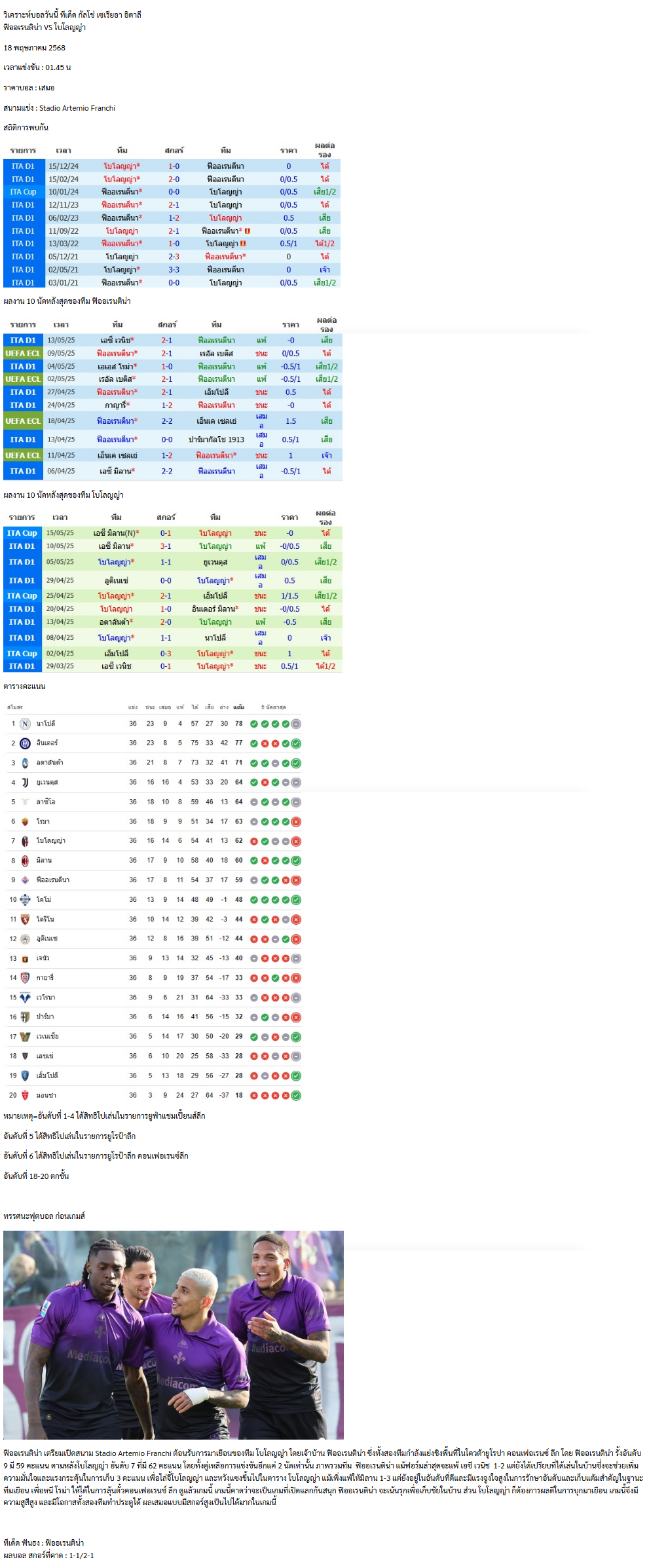The width and height of the screenshot is (649, 1568).
Task: Click the Monza crest in standings table
Action: tap(25, 1095)
